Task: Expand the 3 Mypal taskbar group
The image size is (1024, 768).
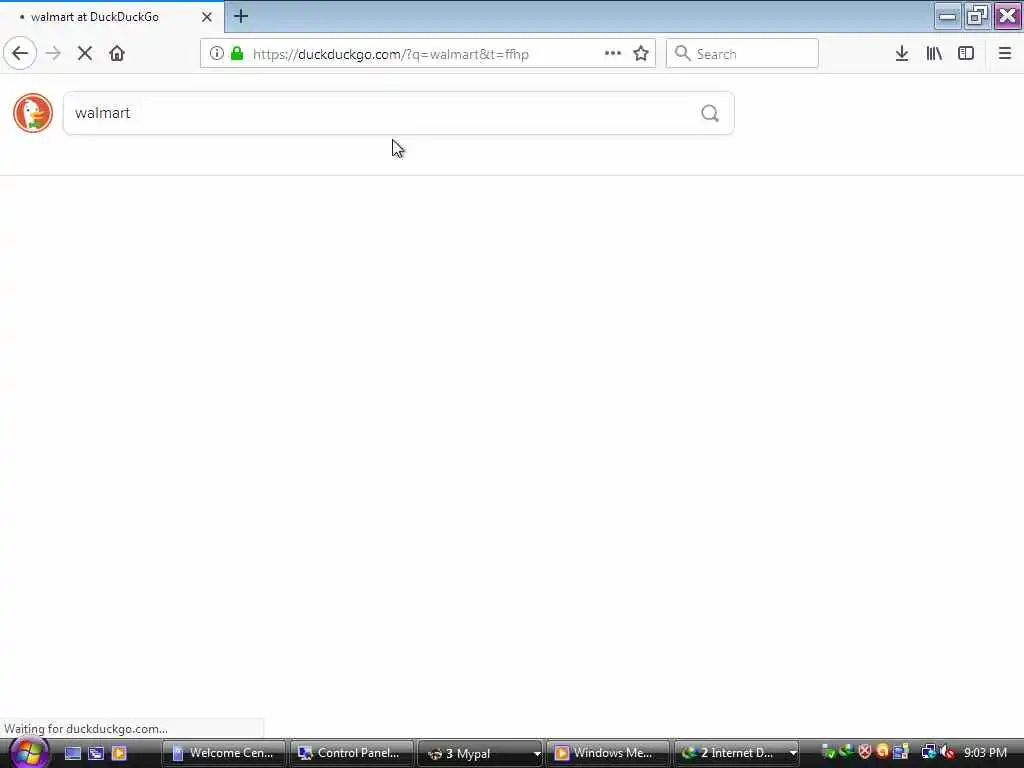Action: tap(481, 753)
